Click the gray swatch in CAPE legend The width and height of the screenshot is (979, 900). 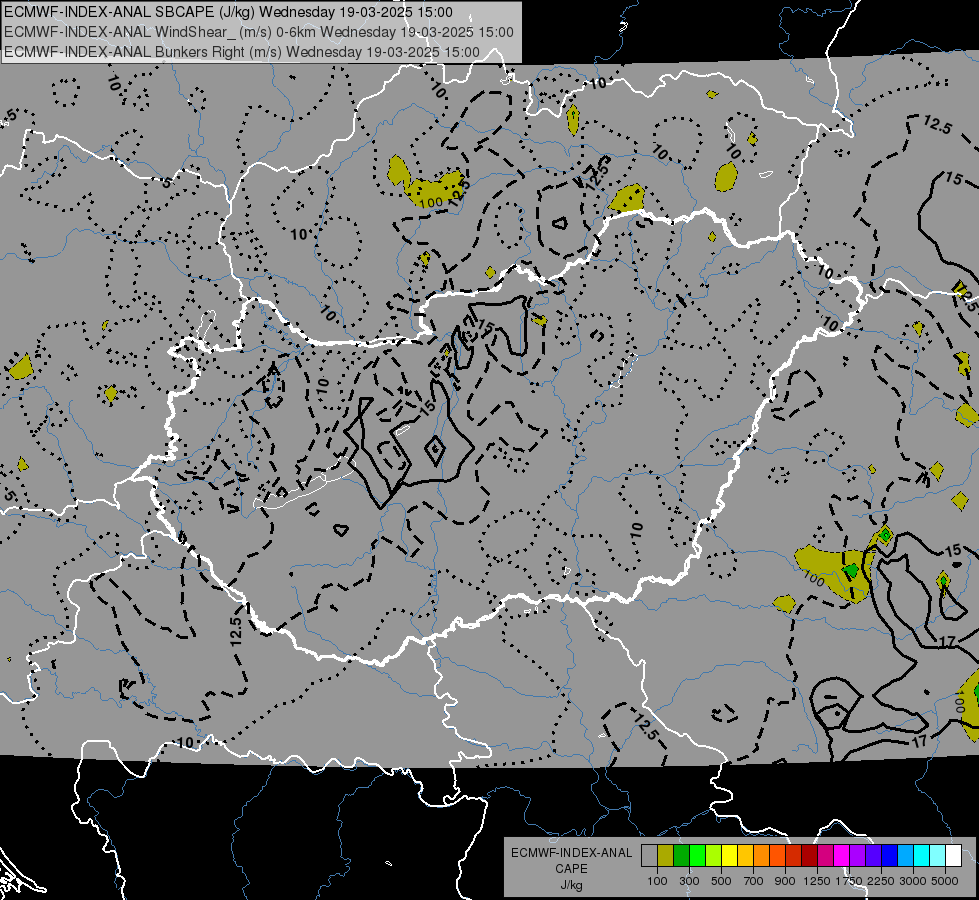[649, 856]
